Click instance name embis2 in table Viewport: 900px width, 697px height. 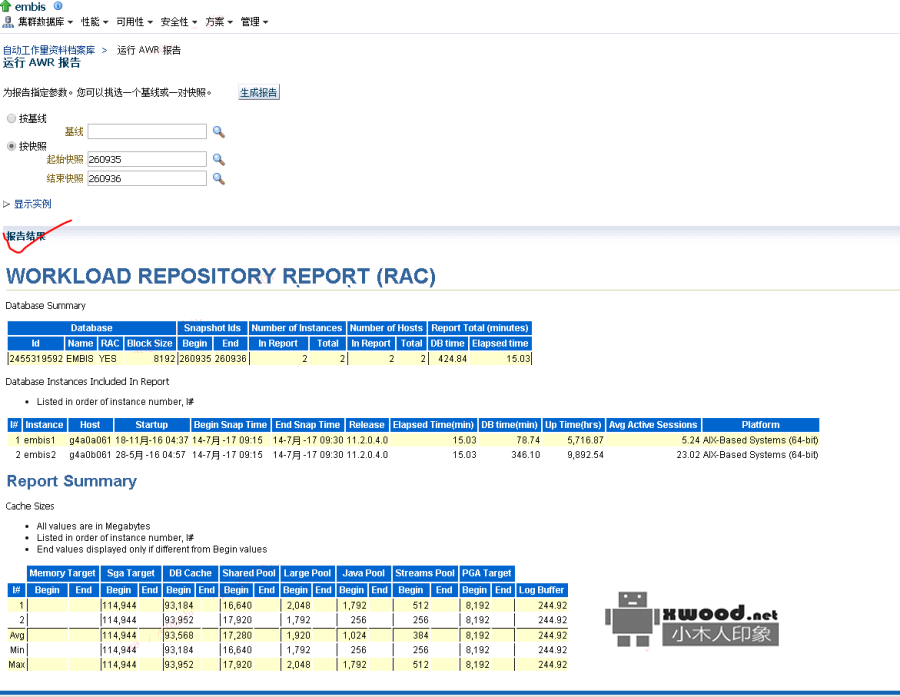click(x=40, y=455)
